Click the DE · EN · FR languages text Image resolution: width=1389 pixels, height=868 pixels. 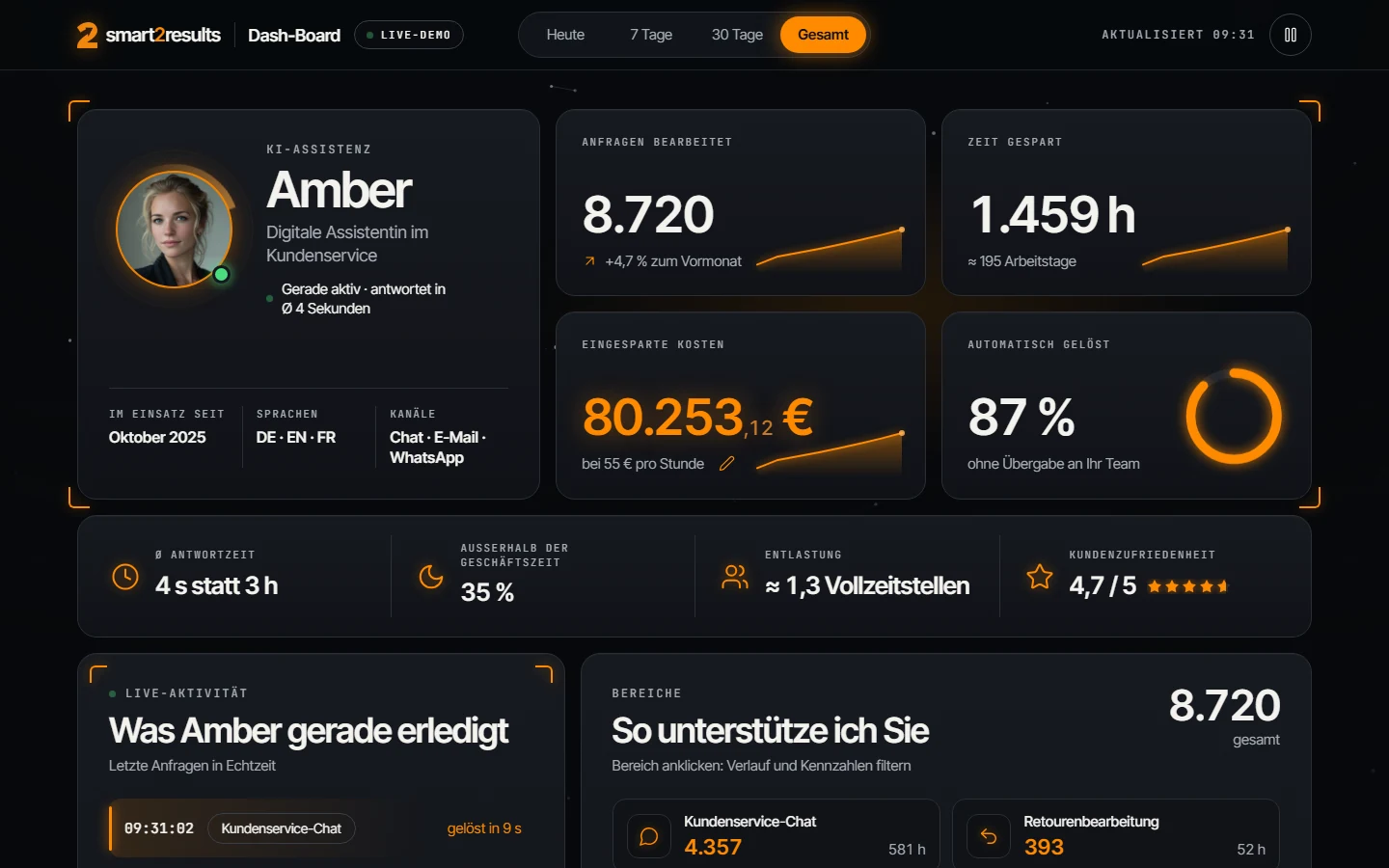(296, 438)
